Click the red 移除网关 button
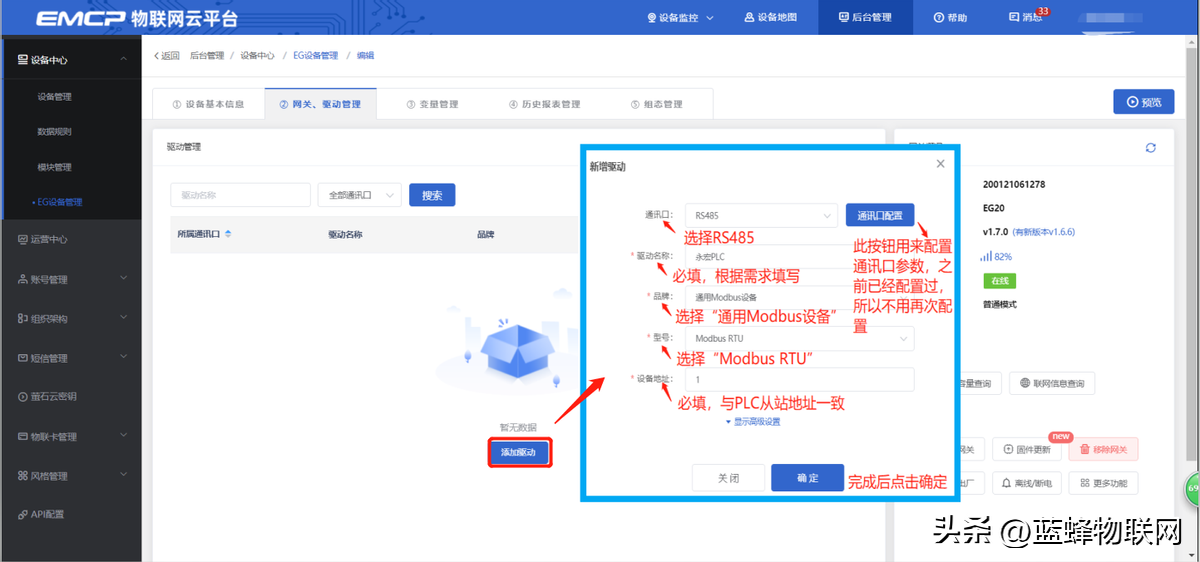The height and width of the screenshot is (562, 1200). coord(1103,450)
